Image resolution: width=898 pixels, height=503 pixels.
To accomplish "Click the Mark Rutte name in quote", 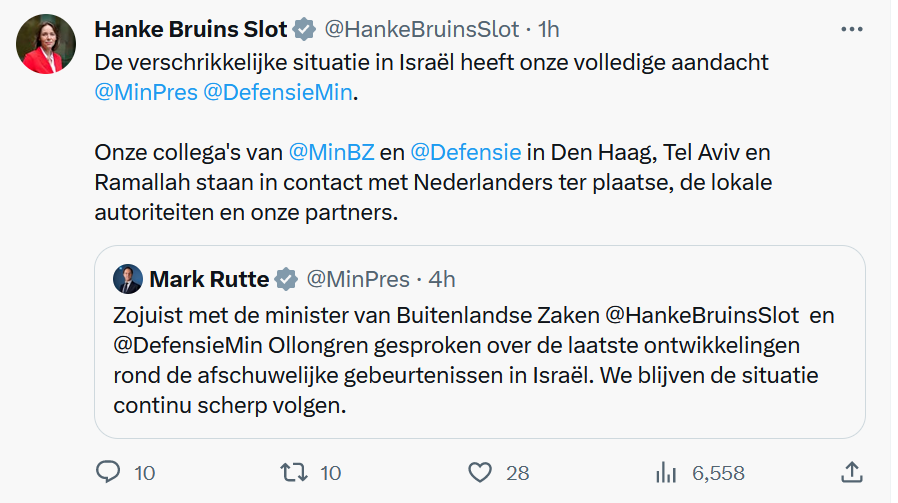I will [209, 277].
